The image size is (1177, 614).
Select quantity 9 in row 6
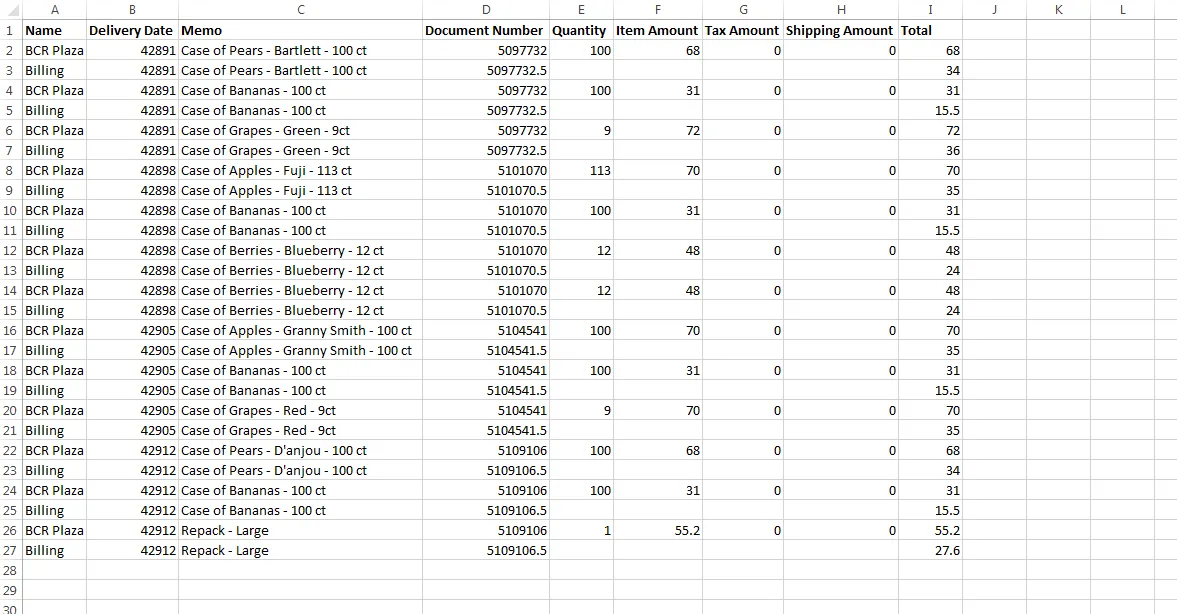coord(581,131)
